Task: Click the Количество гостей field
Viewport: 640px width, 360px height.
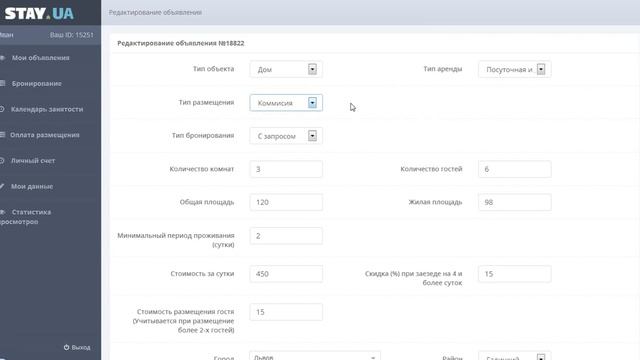Action: coord(514,169)
